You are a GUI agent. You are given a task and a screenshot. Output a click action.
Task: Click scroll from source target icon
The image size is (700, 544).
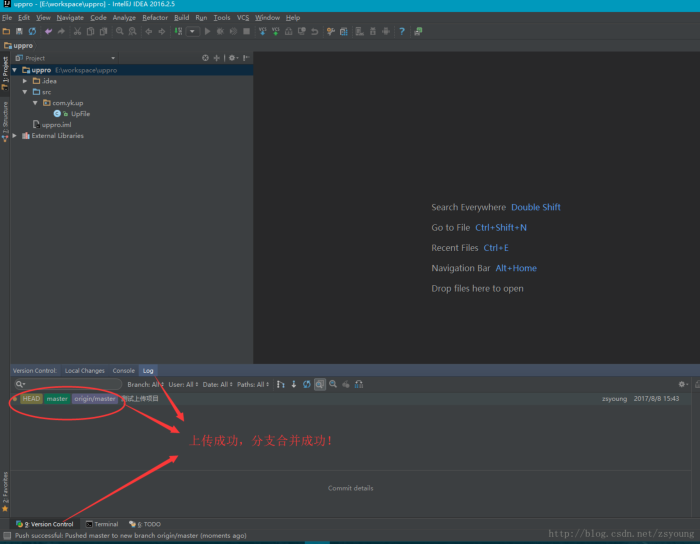(206, 58)
